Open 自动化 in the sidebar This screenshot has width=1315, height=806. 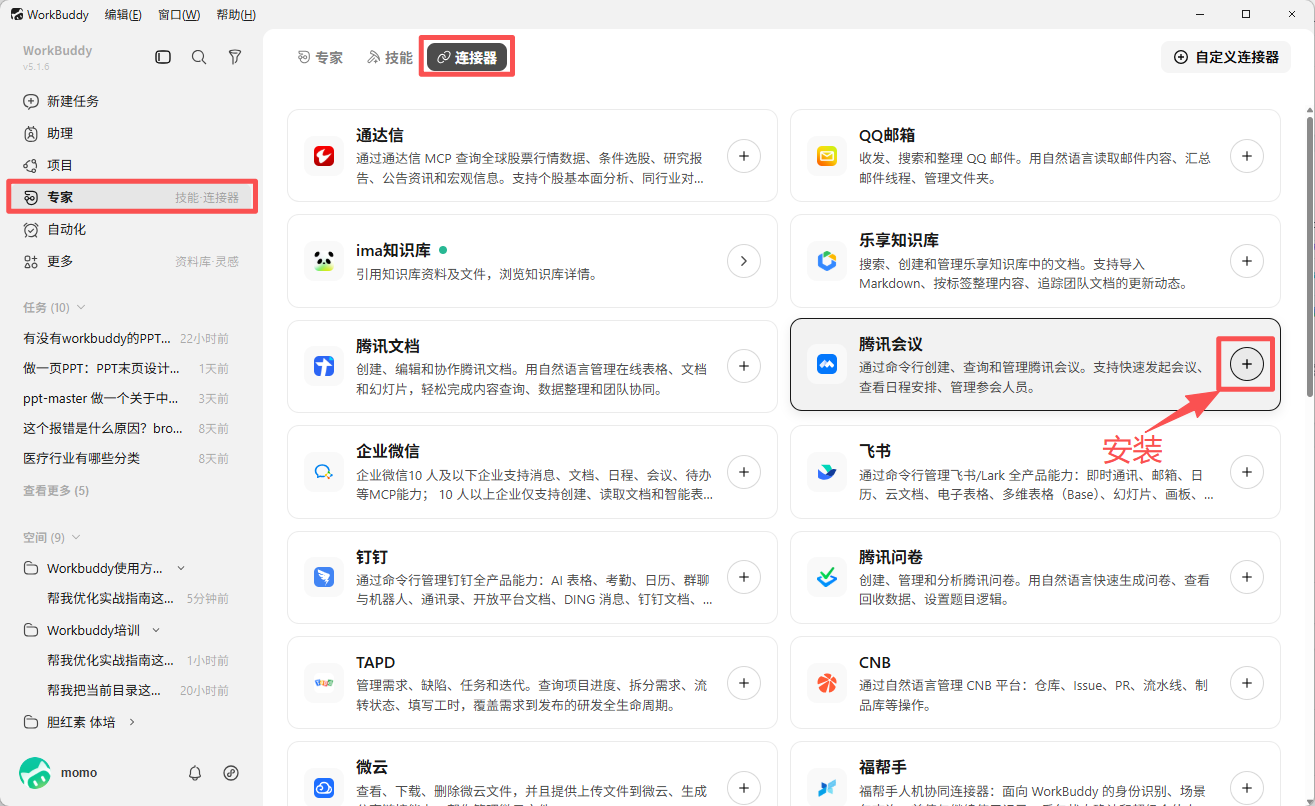click(132, 229)
